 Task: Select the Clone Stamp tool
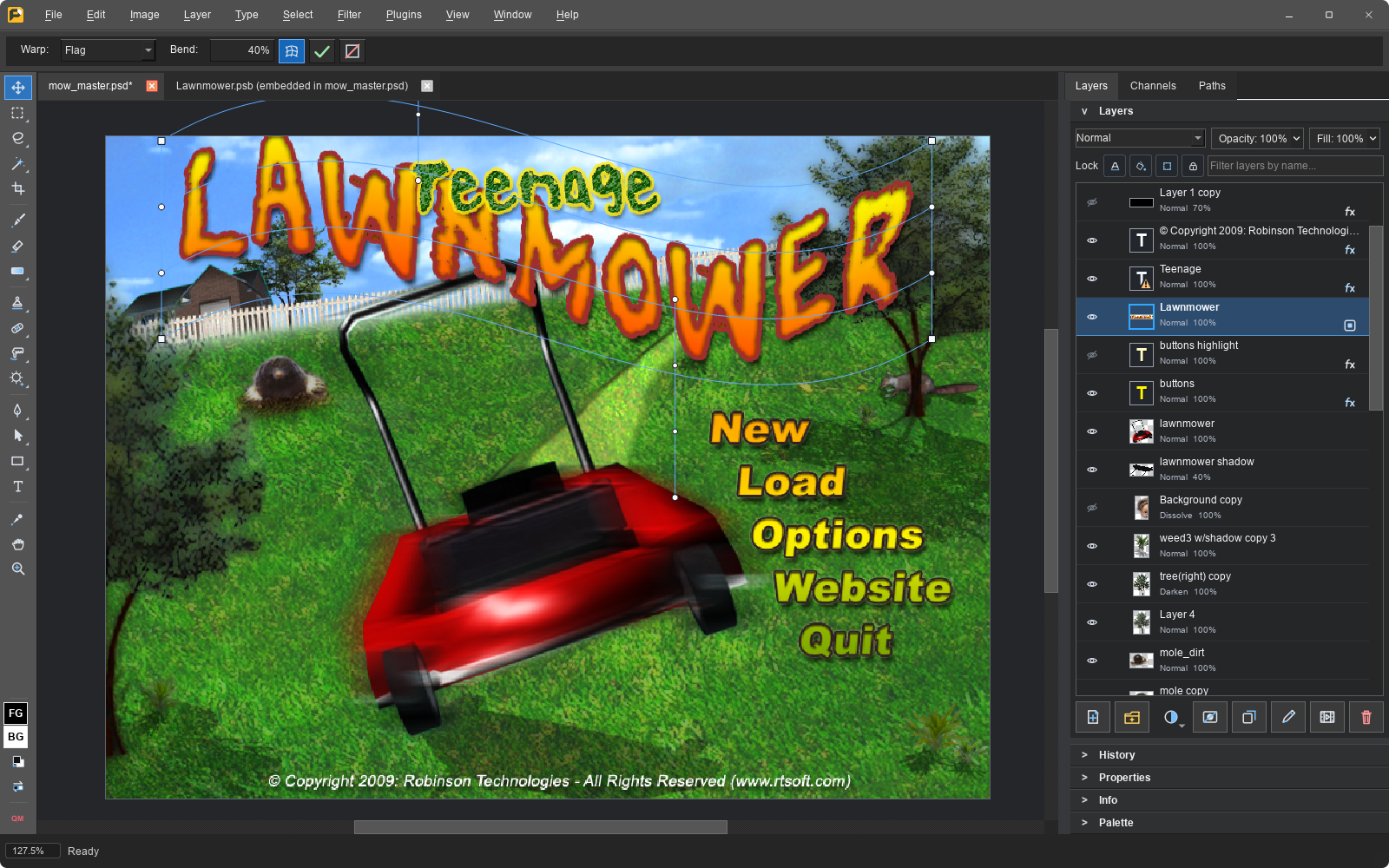(x=17, y=303)
